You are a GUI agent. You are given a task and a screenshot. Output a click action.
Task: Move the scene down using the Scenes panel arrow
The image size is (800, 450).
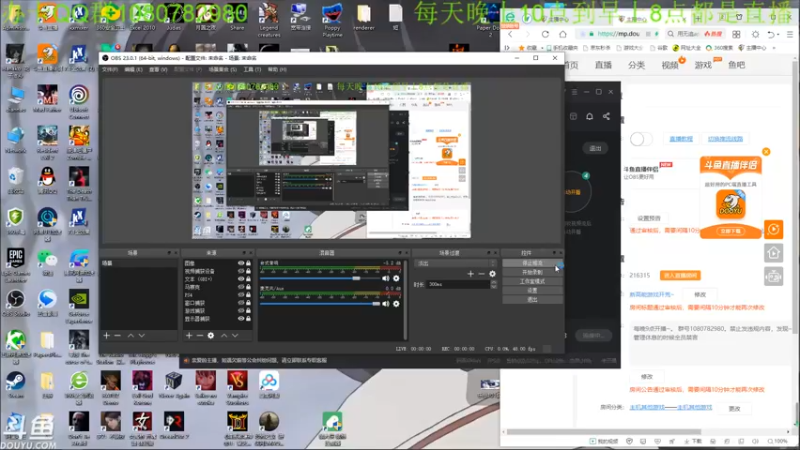click(x=142, y=336)
